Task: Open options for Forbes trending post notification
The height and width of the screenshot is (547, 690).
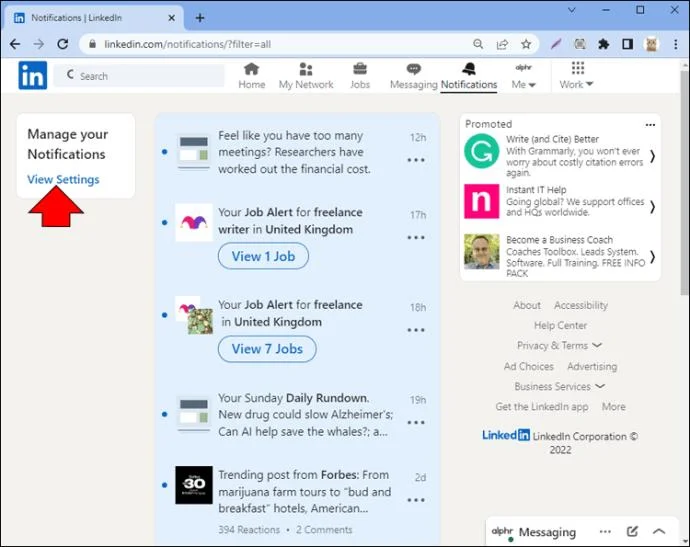Action: point(416,500)
